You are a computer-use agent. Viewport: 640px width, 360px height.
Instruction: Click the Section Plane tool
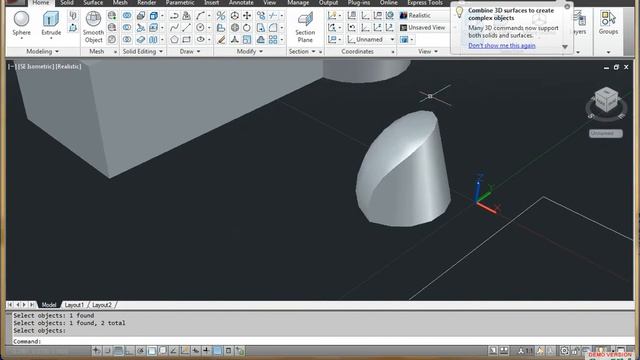coord(305,27)
